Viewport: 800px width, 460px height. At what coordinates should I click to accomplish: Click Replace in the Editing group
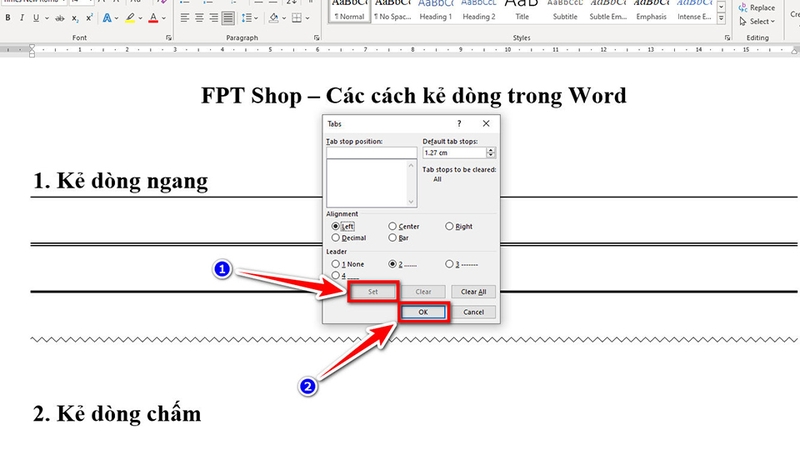(x=757, y=8)
